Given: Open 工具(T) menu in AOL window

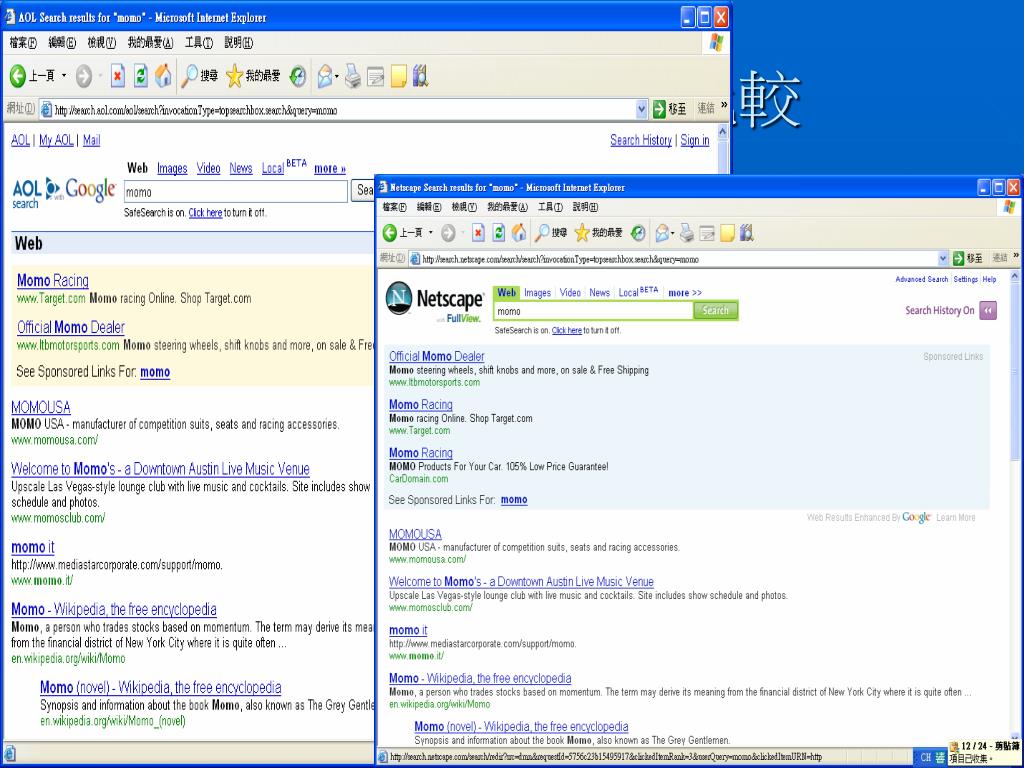Looking at the screenshot, I should click(199, 42).
